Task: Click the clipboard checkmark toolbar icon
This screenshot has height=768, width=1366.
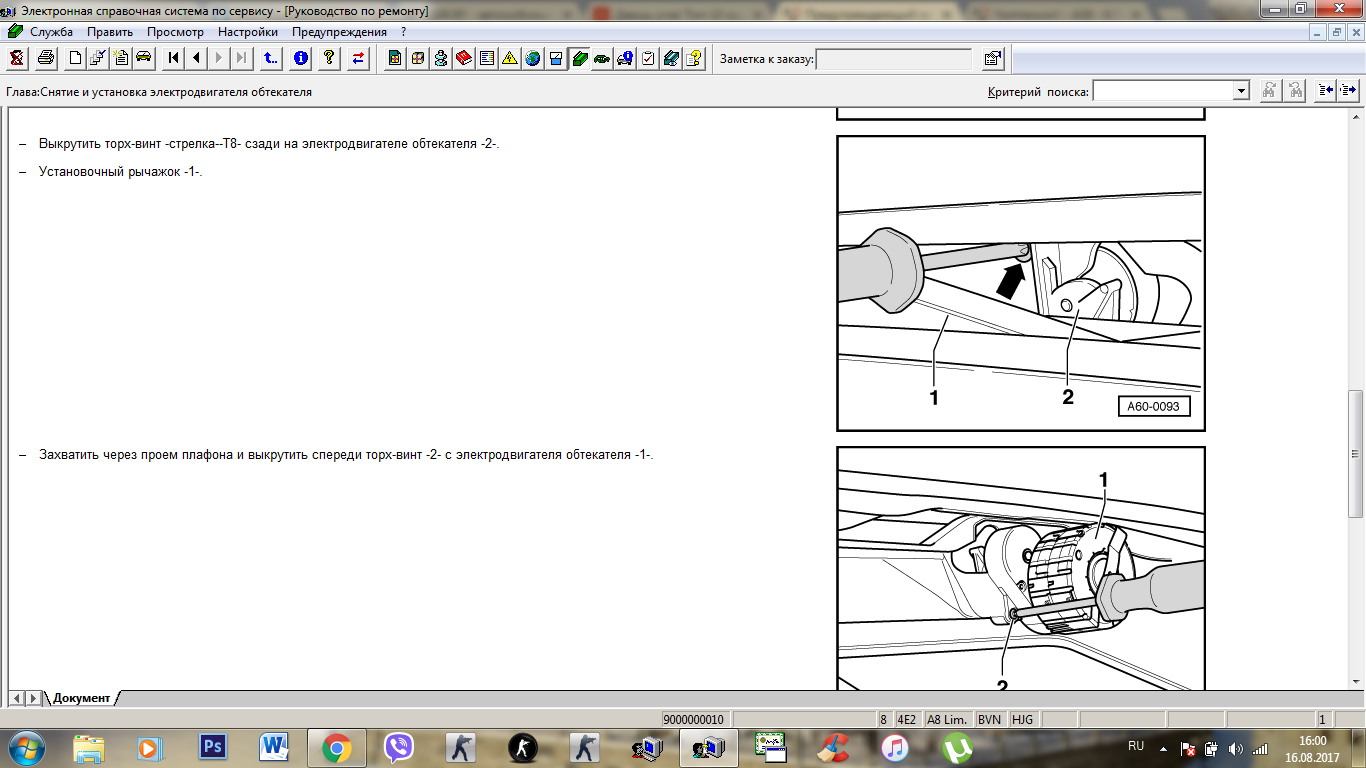Action: coord(648,58)
